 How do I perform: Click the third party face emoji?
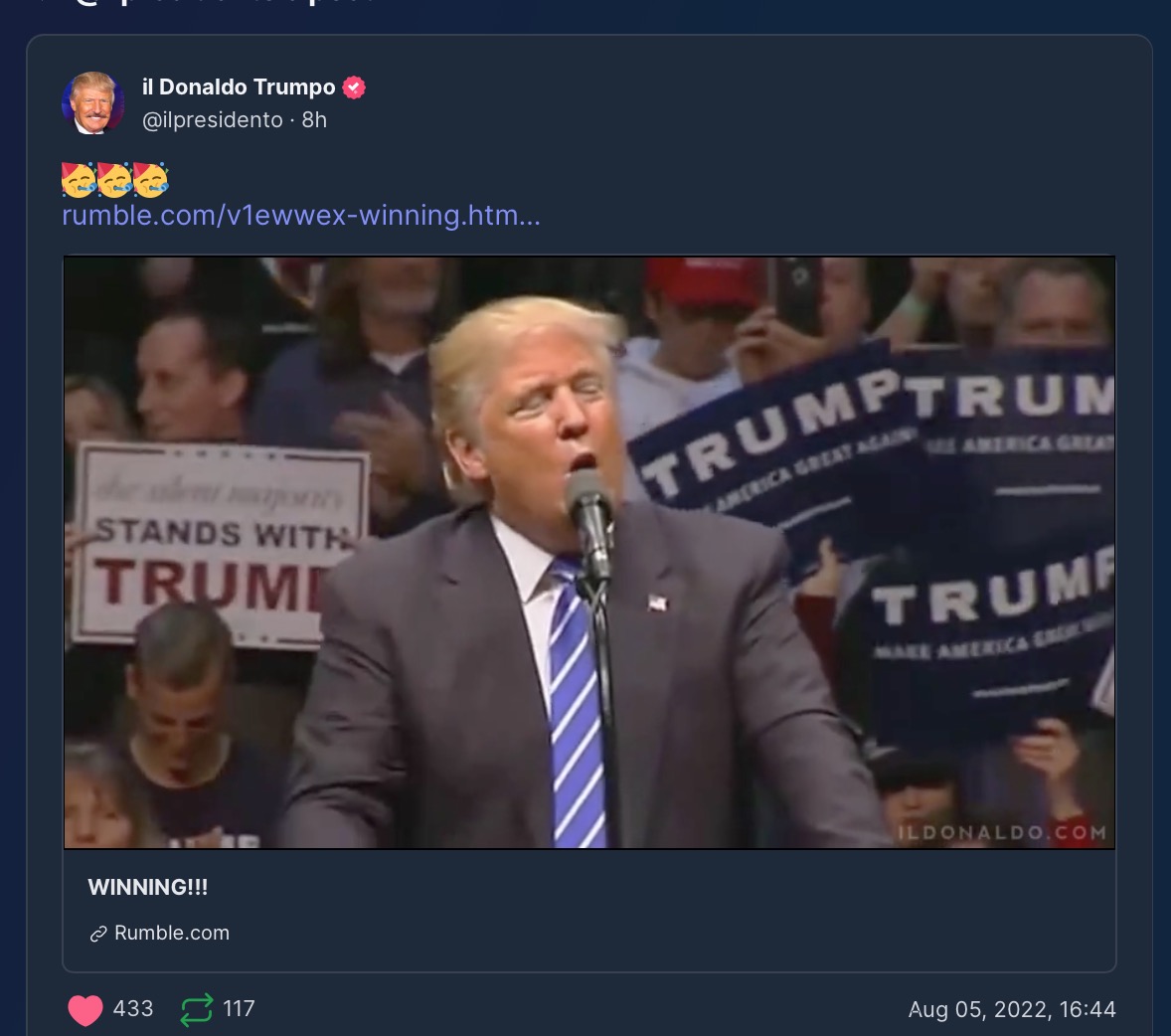(x=151, y=180)
